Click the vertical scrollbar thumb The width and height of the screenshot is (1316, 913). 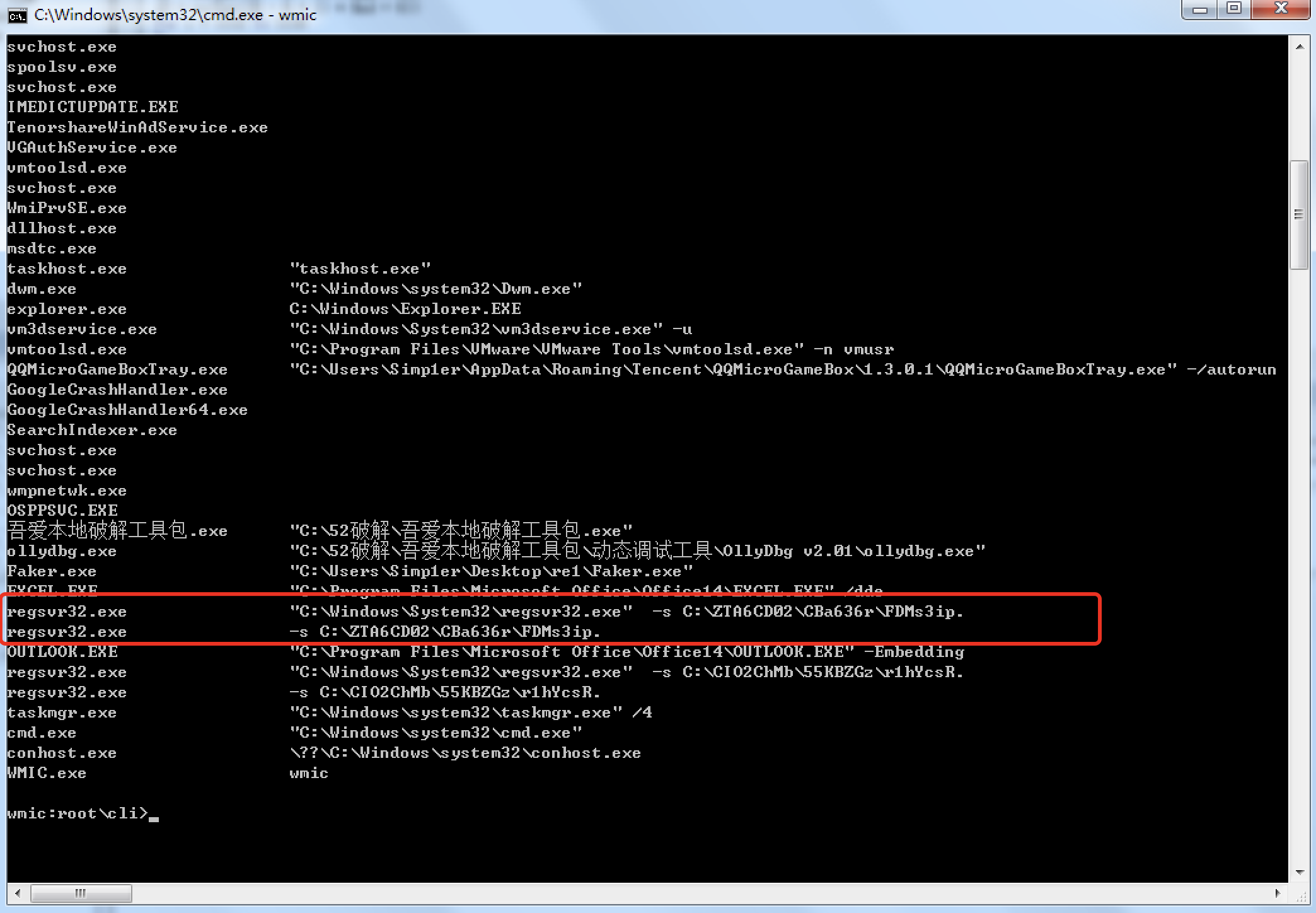tap(1298, 214)
